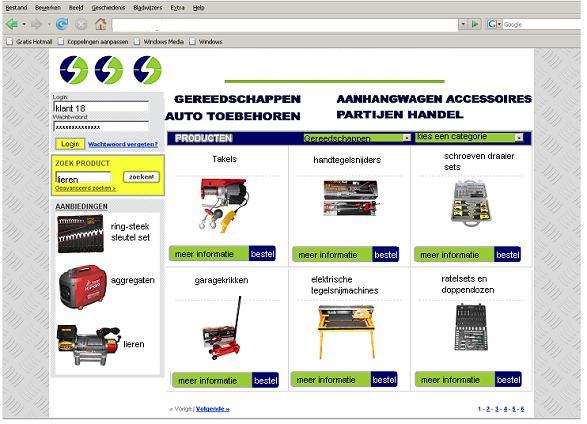Image resolution: width=587 pixels, height=424 pixels.
Task: Open the Bestand menu
Action: pyautogui.click(x=16, y=7)
